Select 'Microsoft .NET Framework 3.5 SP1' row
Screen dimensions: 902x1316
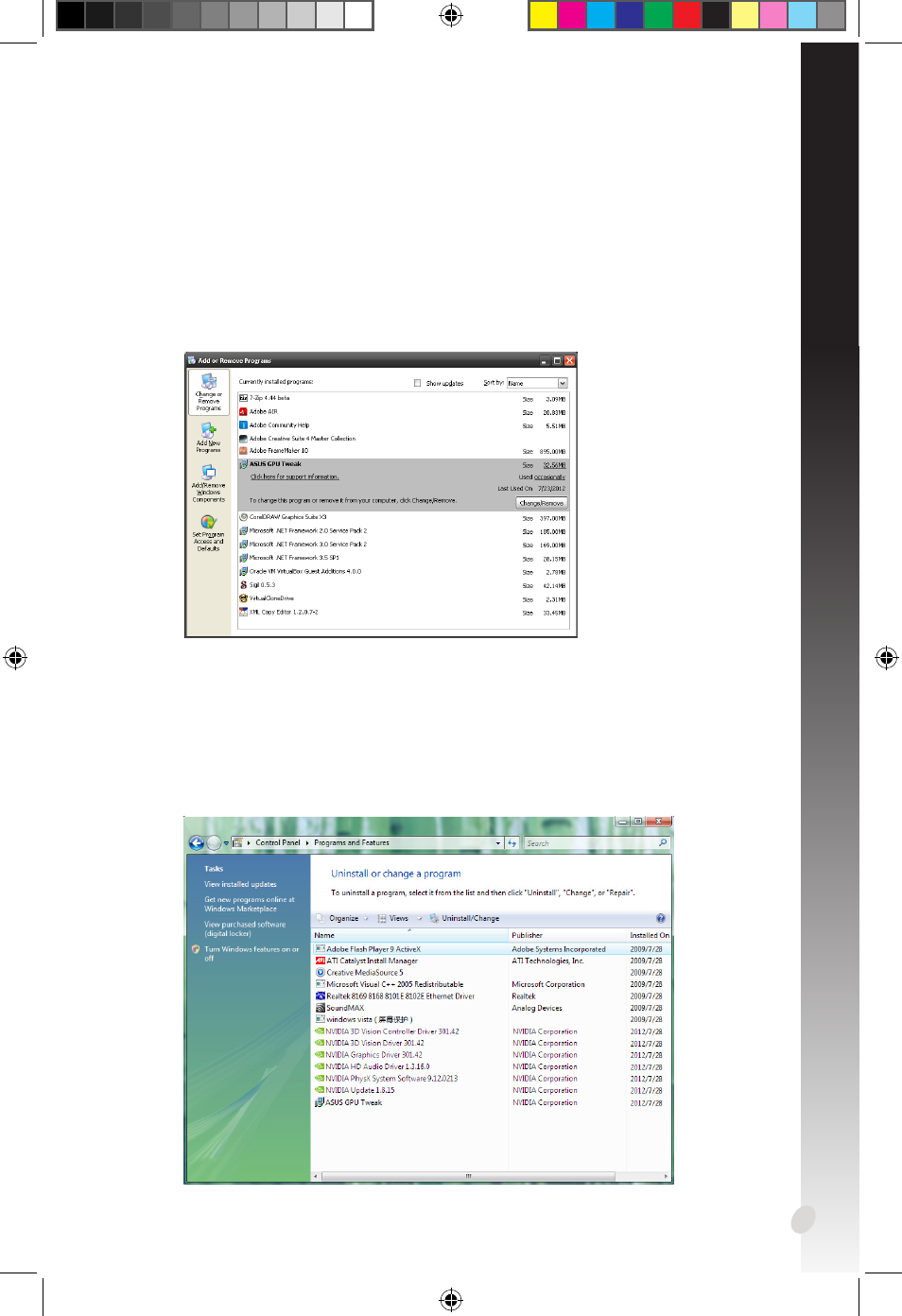coord(403,558)
